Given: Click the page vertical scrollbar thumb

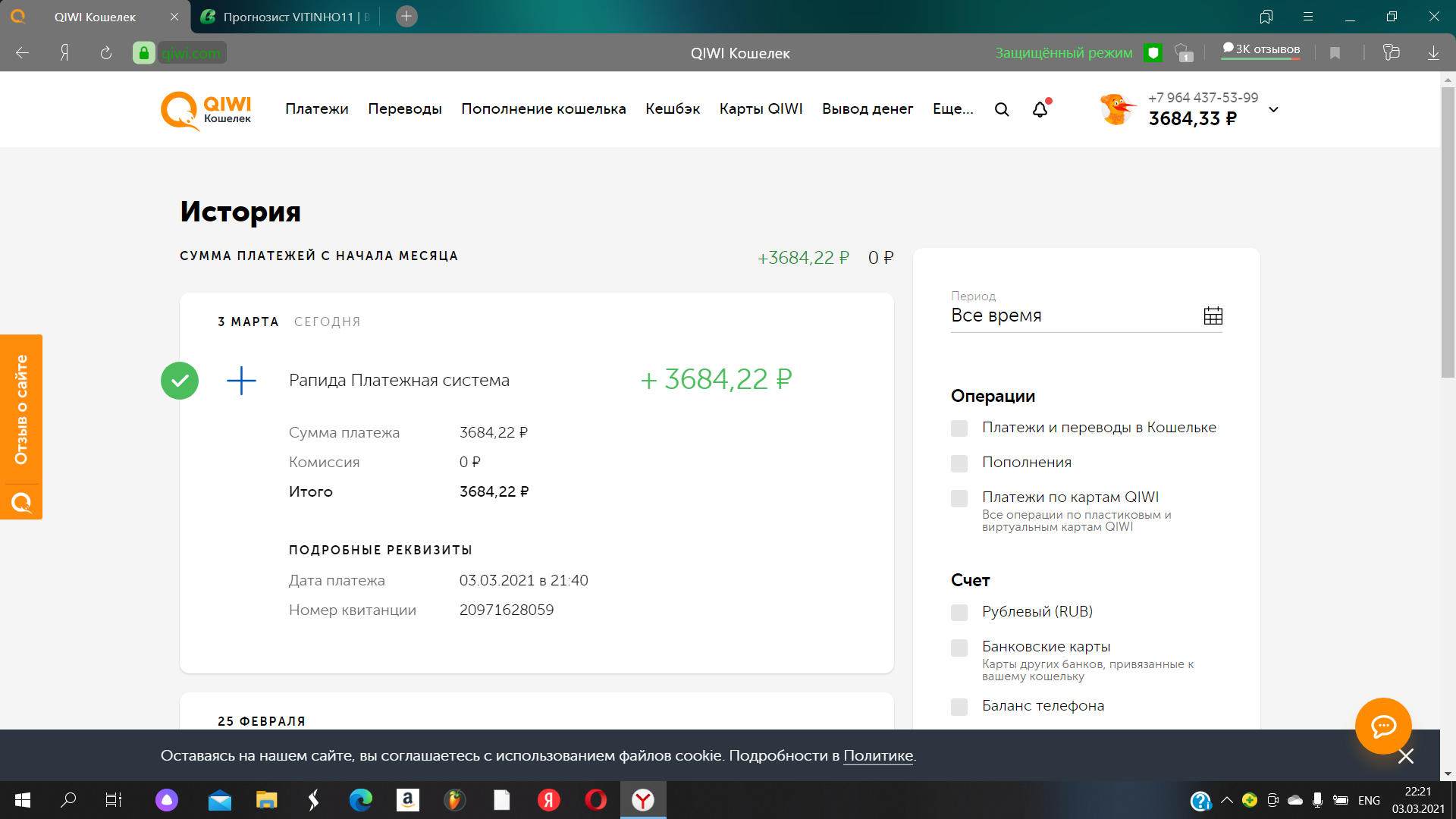Looking at the screenshot, I should (x=1448, y=231).
